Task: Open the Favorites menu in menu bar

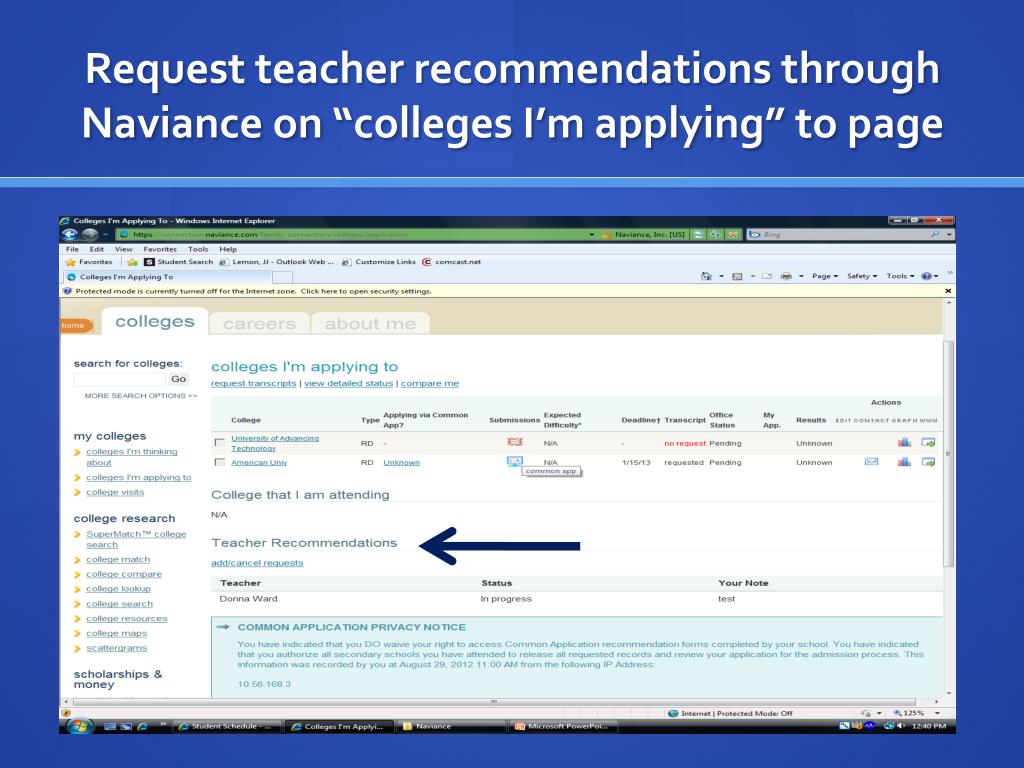Action: (160, 249)
